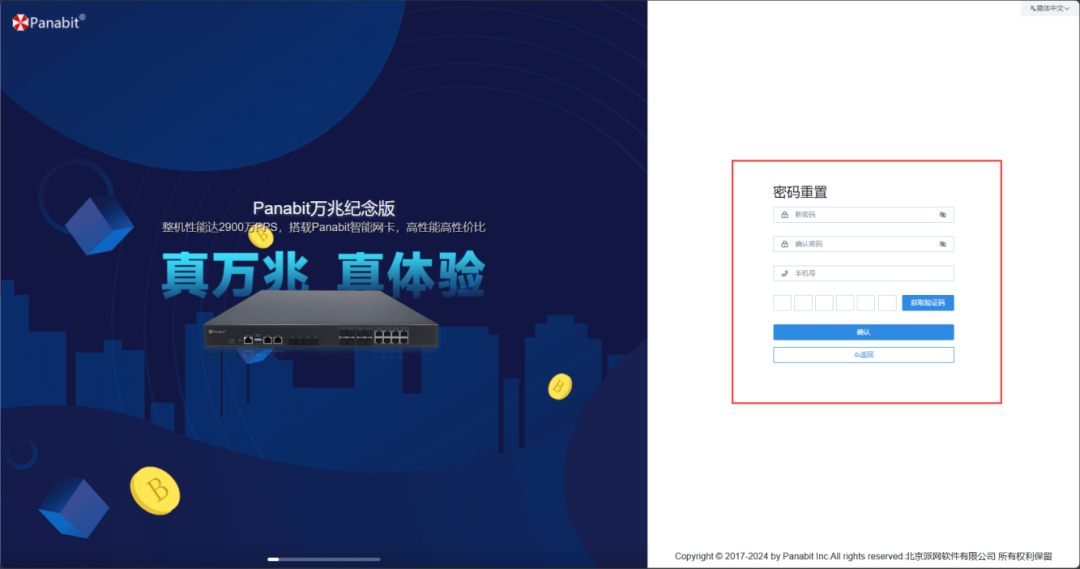Click the Panabit万兆纪念版 banner title
1080x569 pixels.
[324, 208]
